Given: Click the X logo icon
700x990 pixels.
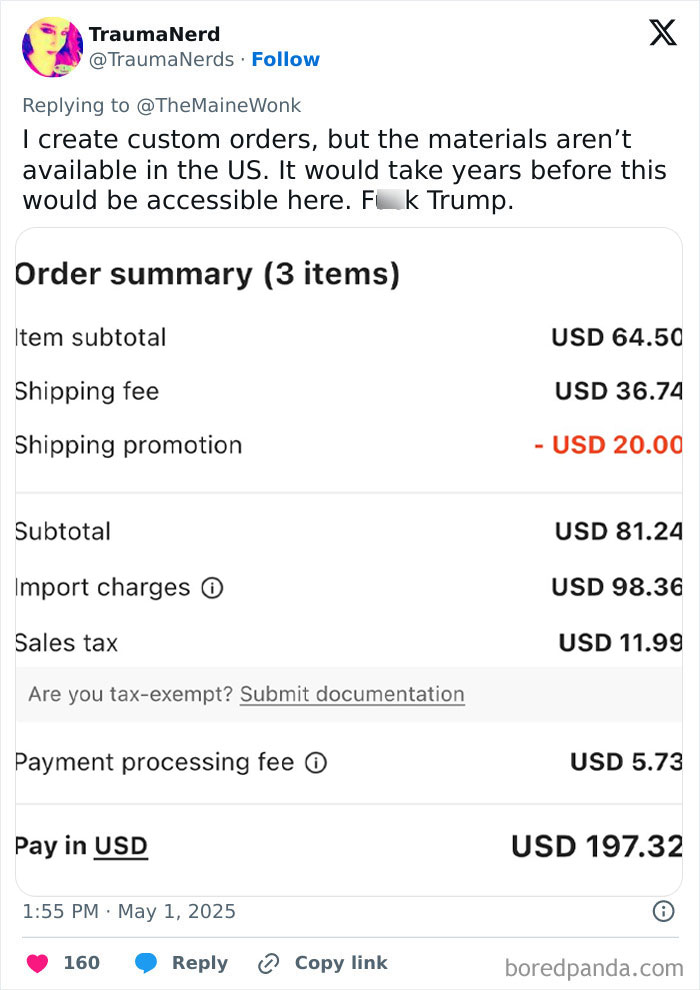Looking at the screenshot, I should (663, 33).
